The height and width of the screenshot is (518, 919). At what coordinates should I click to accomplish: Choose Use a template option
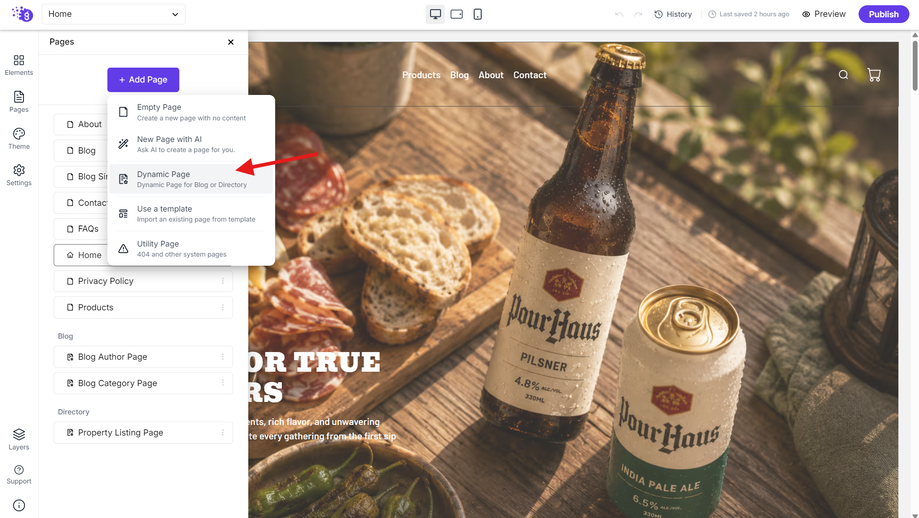coord(192,213)
